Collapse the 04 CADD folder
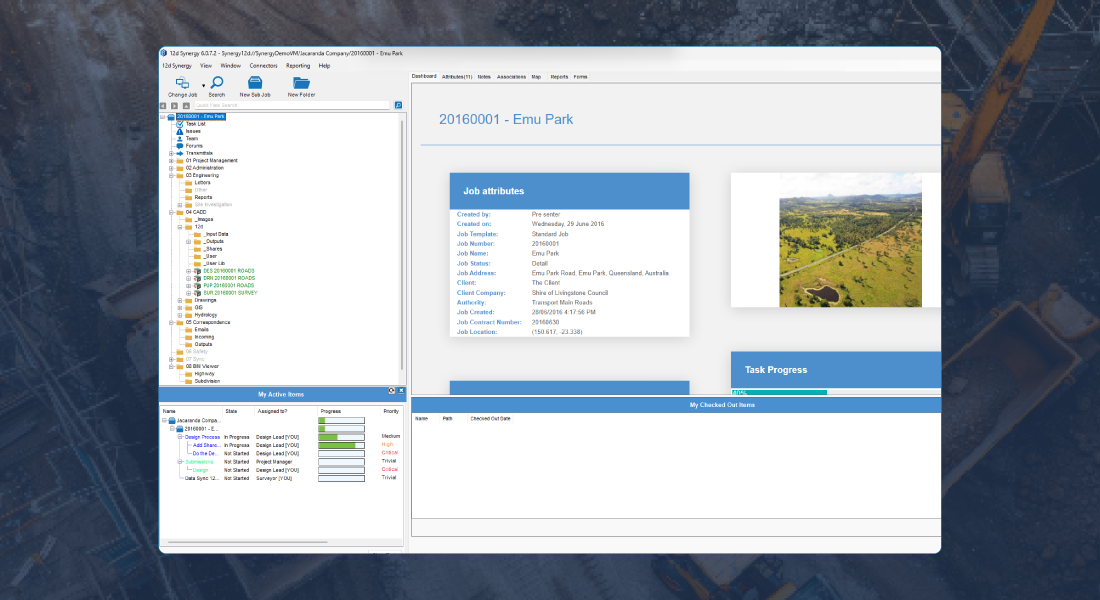The image size is (1100, 600). [171, 212]
